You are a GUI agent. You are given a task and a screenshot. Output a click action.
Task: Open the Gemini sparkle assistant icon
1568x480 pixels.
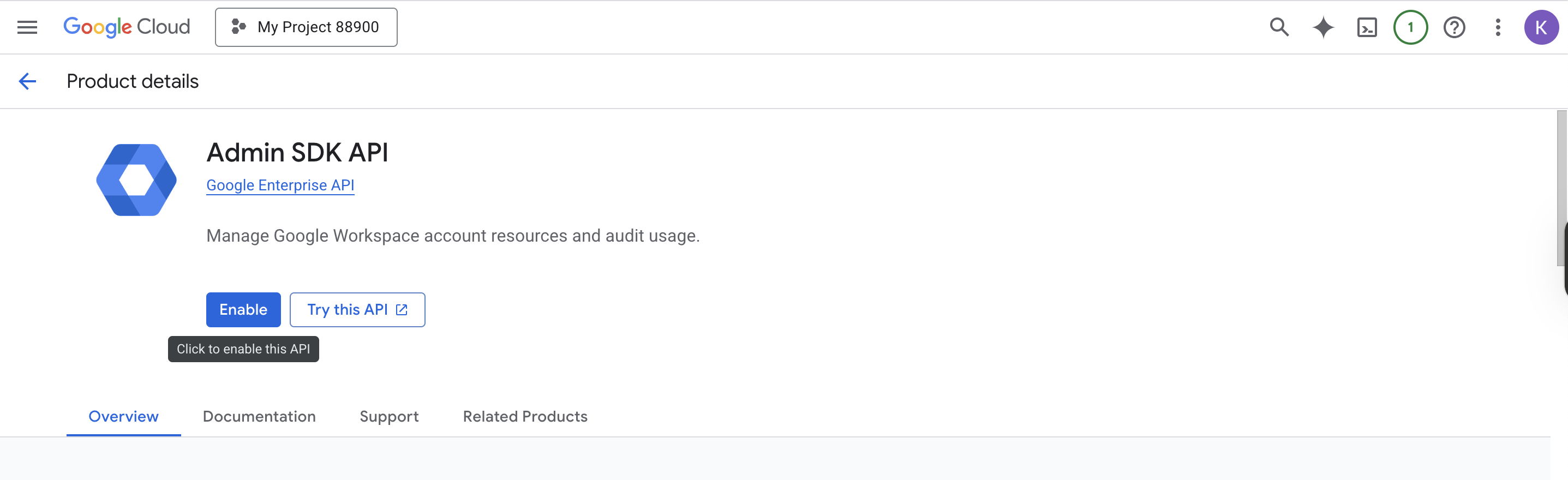coord(1322,27)
